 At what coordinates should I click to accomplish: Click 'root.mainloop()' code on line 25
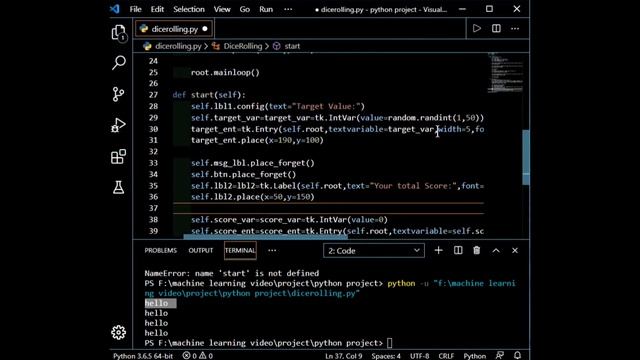coord(225,73)
